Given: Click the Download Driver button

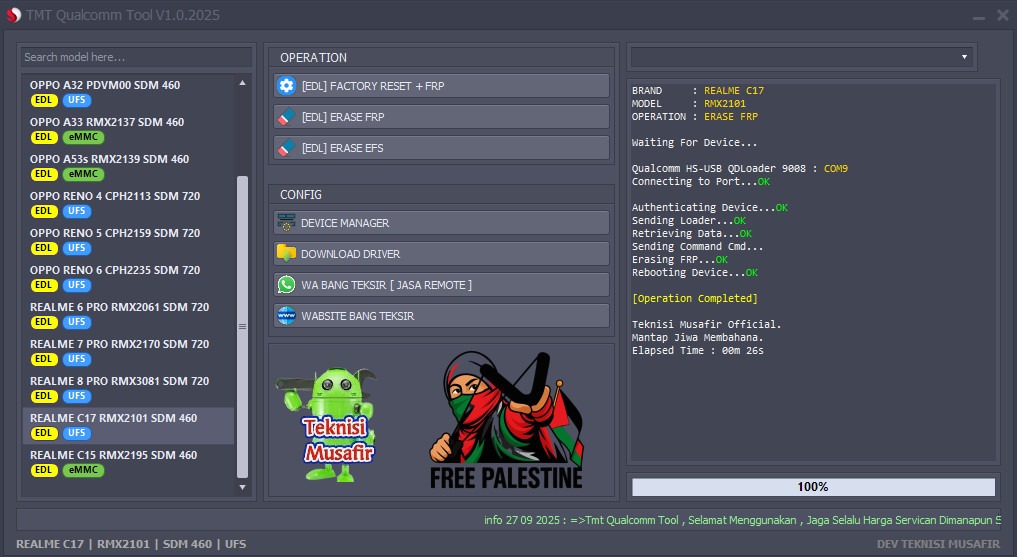Looking at the screenshot, I should click(x=441, y=254).
